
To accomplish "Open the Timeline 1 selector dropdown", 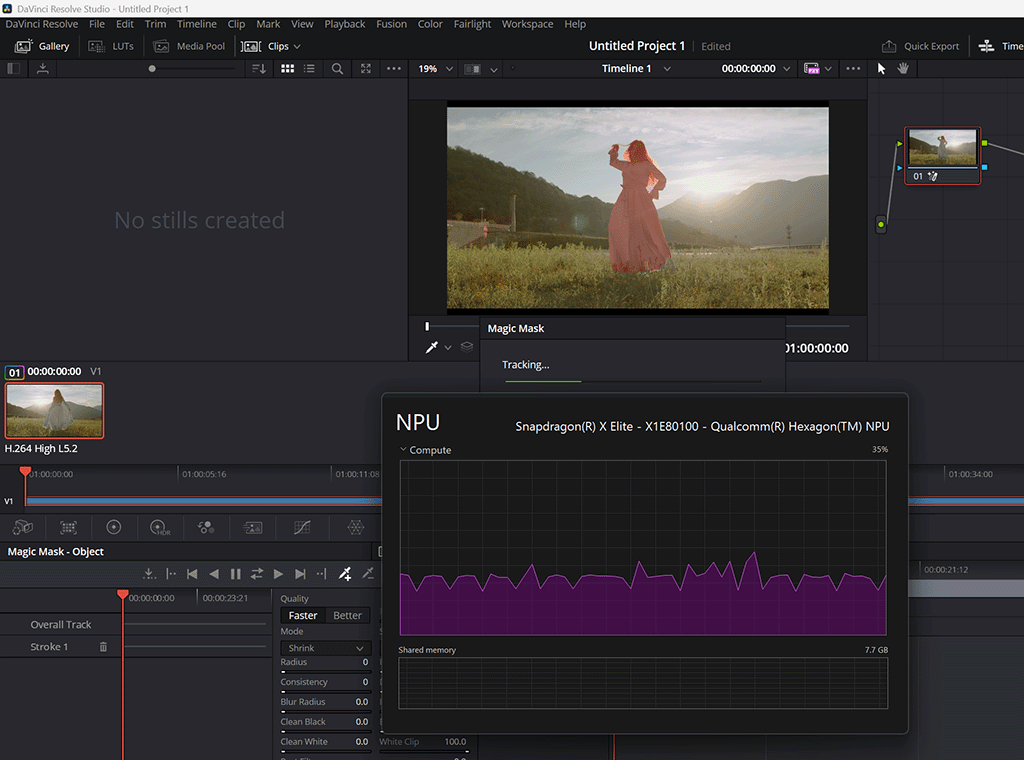I will pos(635,69).
